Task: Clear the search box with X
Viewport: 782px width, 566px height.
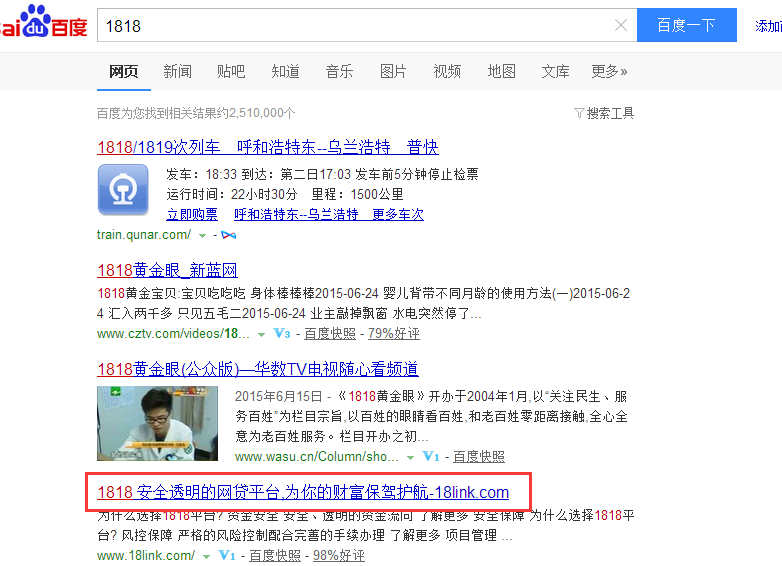Action: tap(620, 26)
